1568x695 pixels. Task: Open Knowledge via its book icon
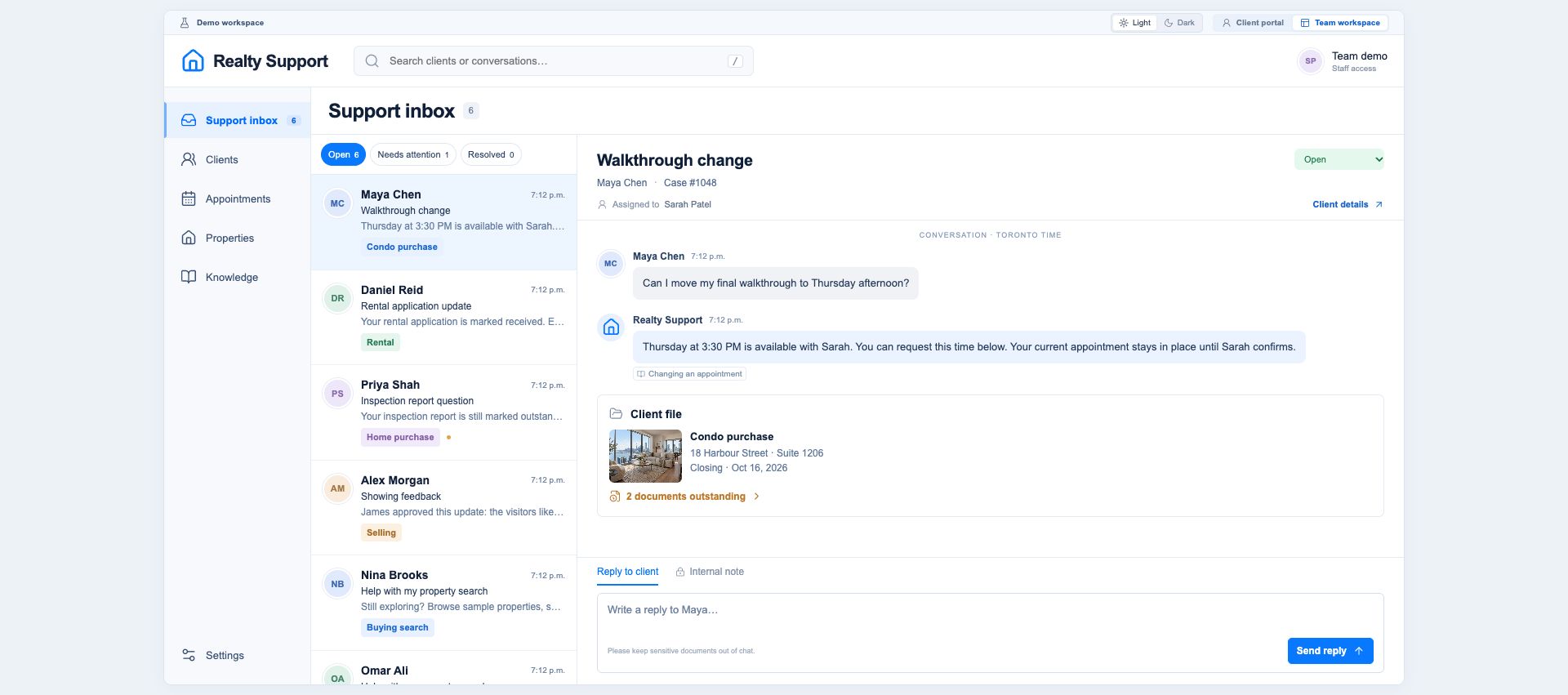point(189,277)
